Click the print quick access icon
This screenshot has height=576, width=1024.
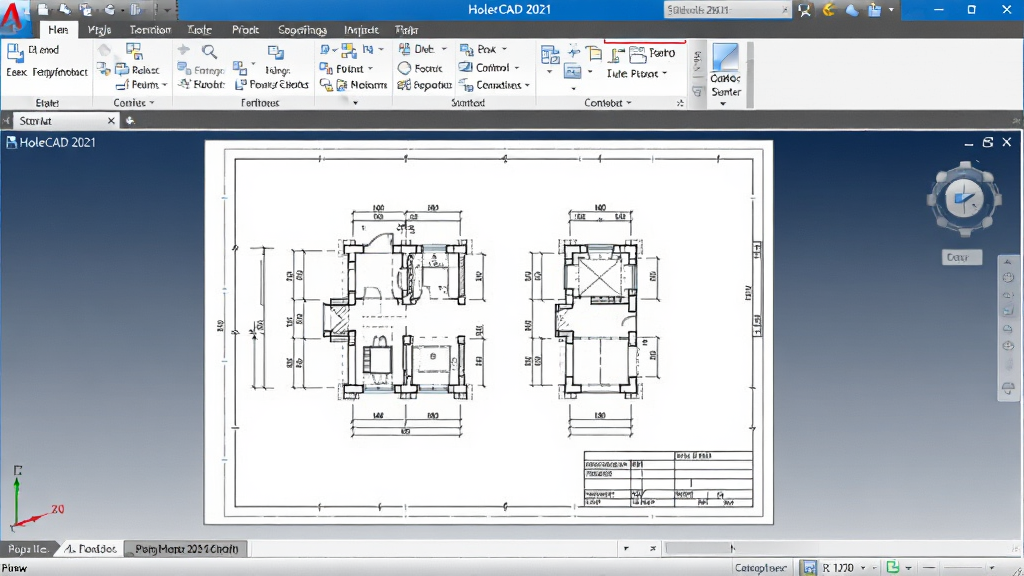click(110, 10)
